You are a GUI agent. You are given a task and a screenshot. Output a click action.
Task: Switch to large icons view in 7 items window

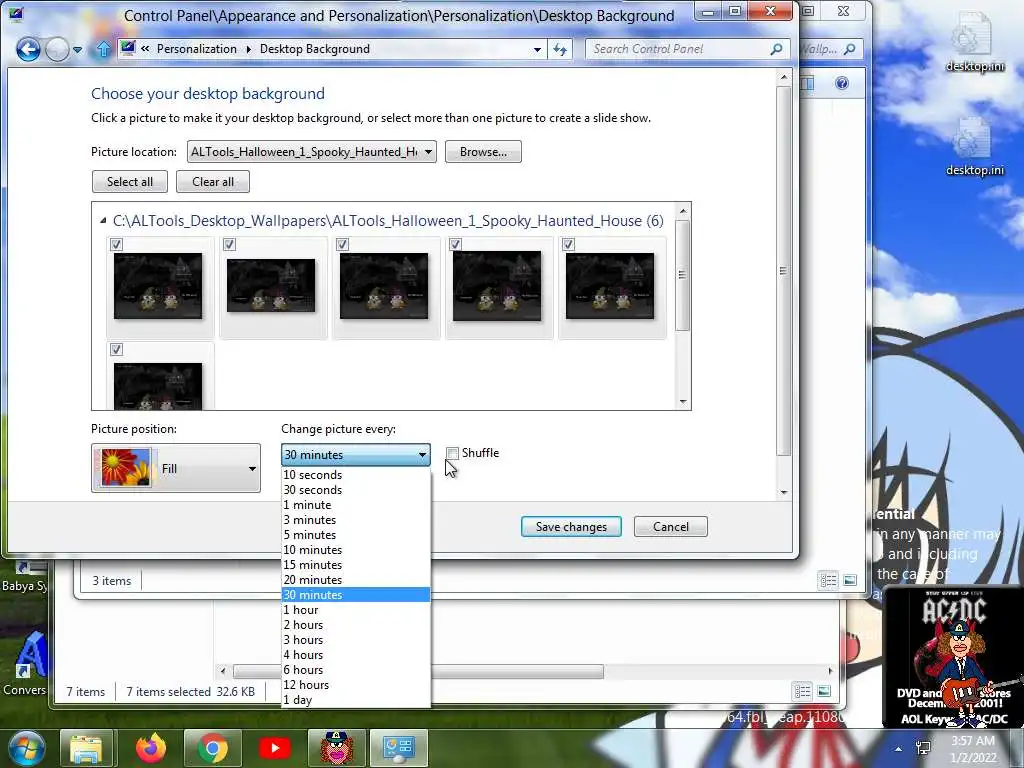click(x=824, y=691)
